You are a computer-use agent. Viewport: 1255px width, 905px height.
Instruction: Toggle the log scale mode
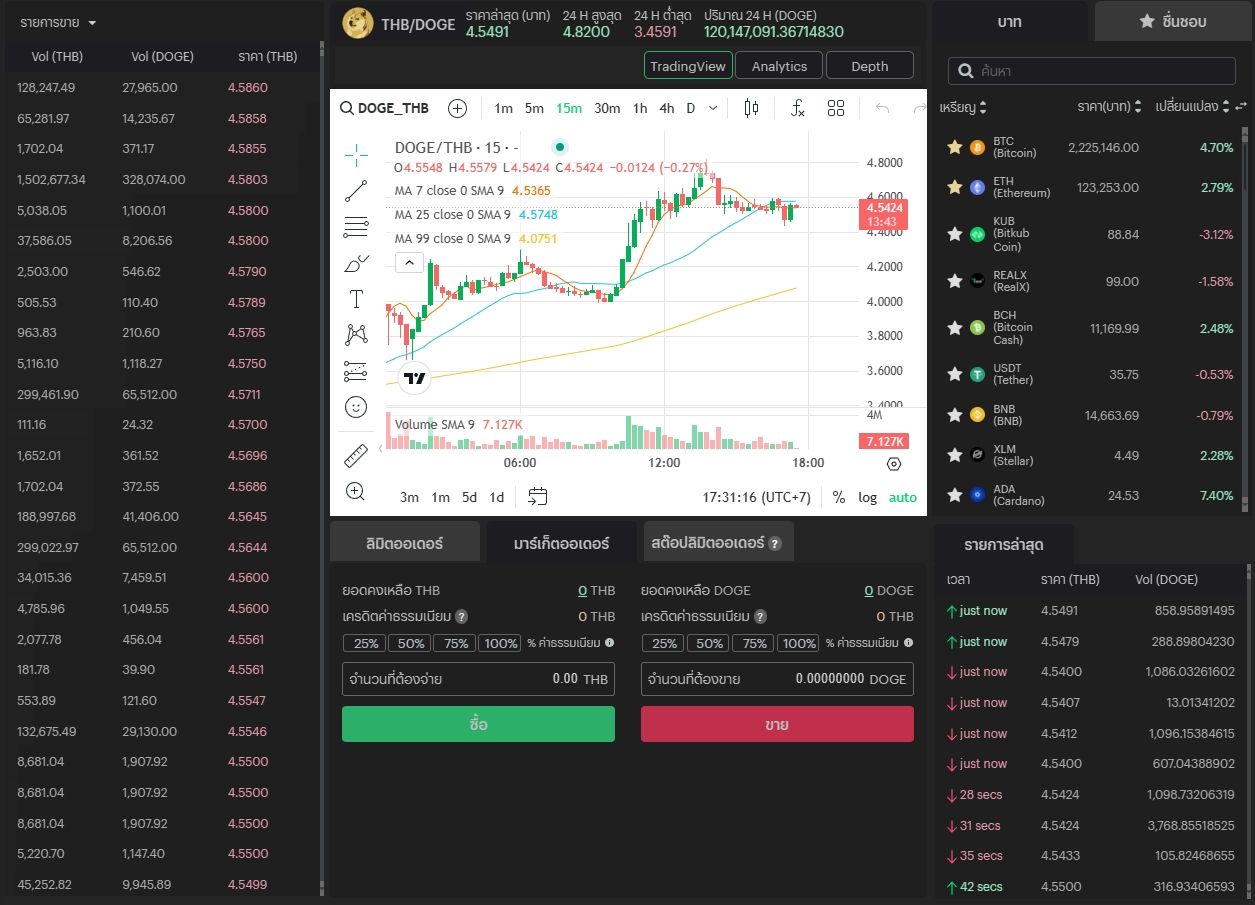tap(867, 497)
